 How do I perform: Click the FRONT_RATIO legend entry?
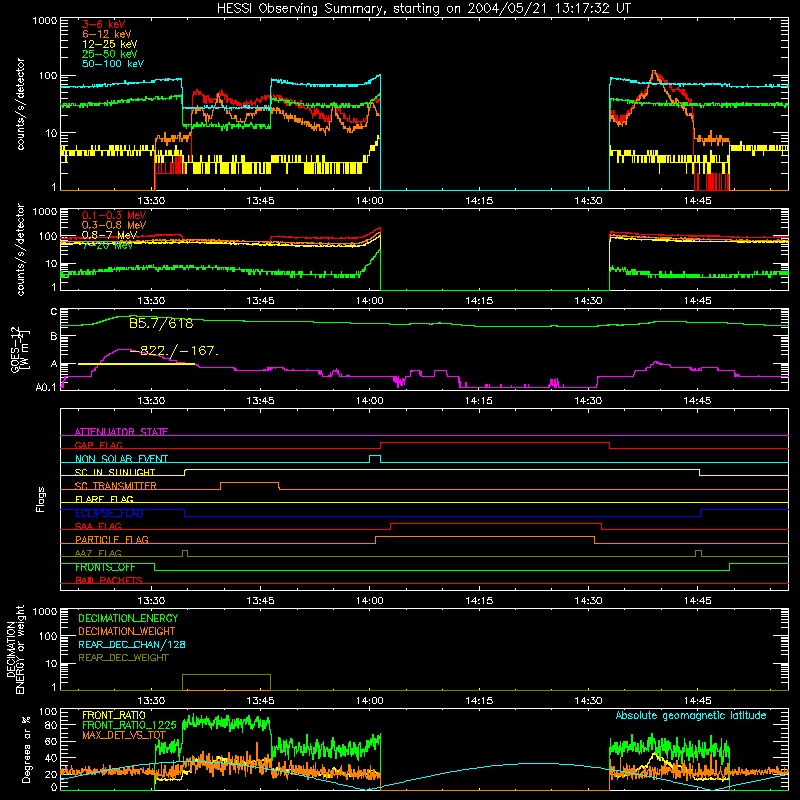114,715
